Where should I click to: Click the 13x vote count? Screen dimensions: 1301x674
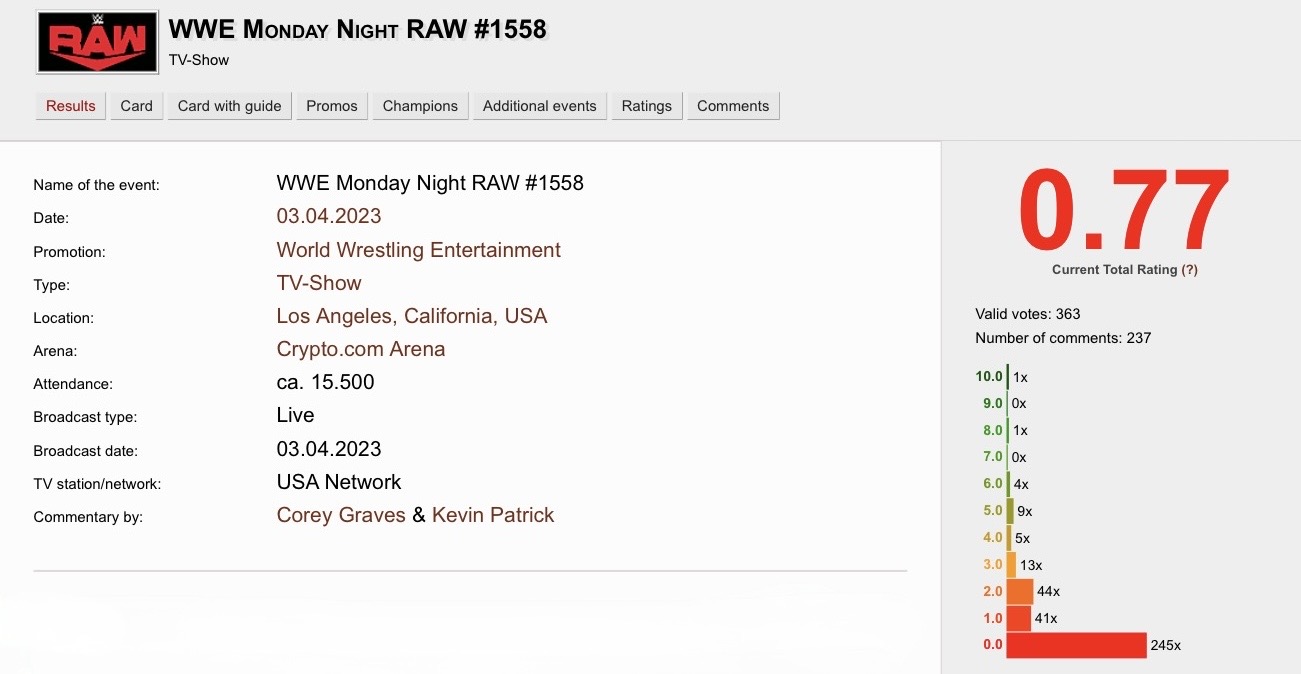tap(1031, 565)
